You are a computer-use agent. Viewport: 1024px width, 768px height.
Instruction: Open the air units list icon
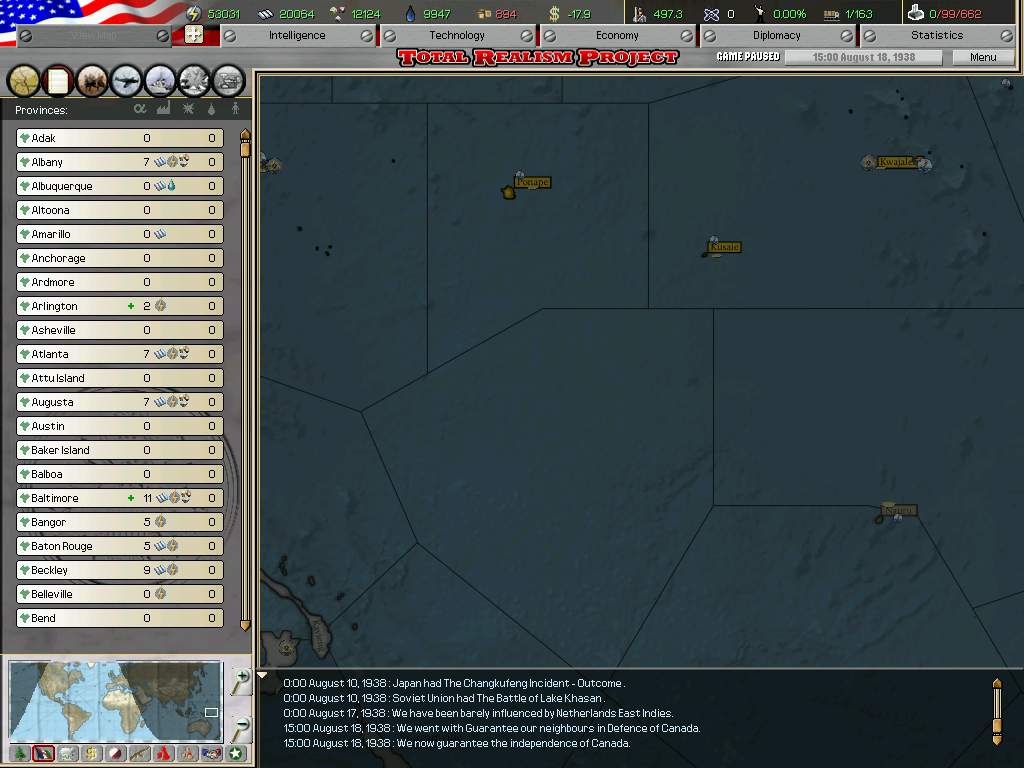click(127, 79)
